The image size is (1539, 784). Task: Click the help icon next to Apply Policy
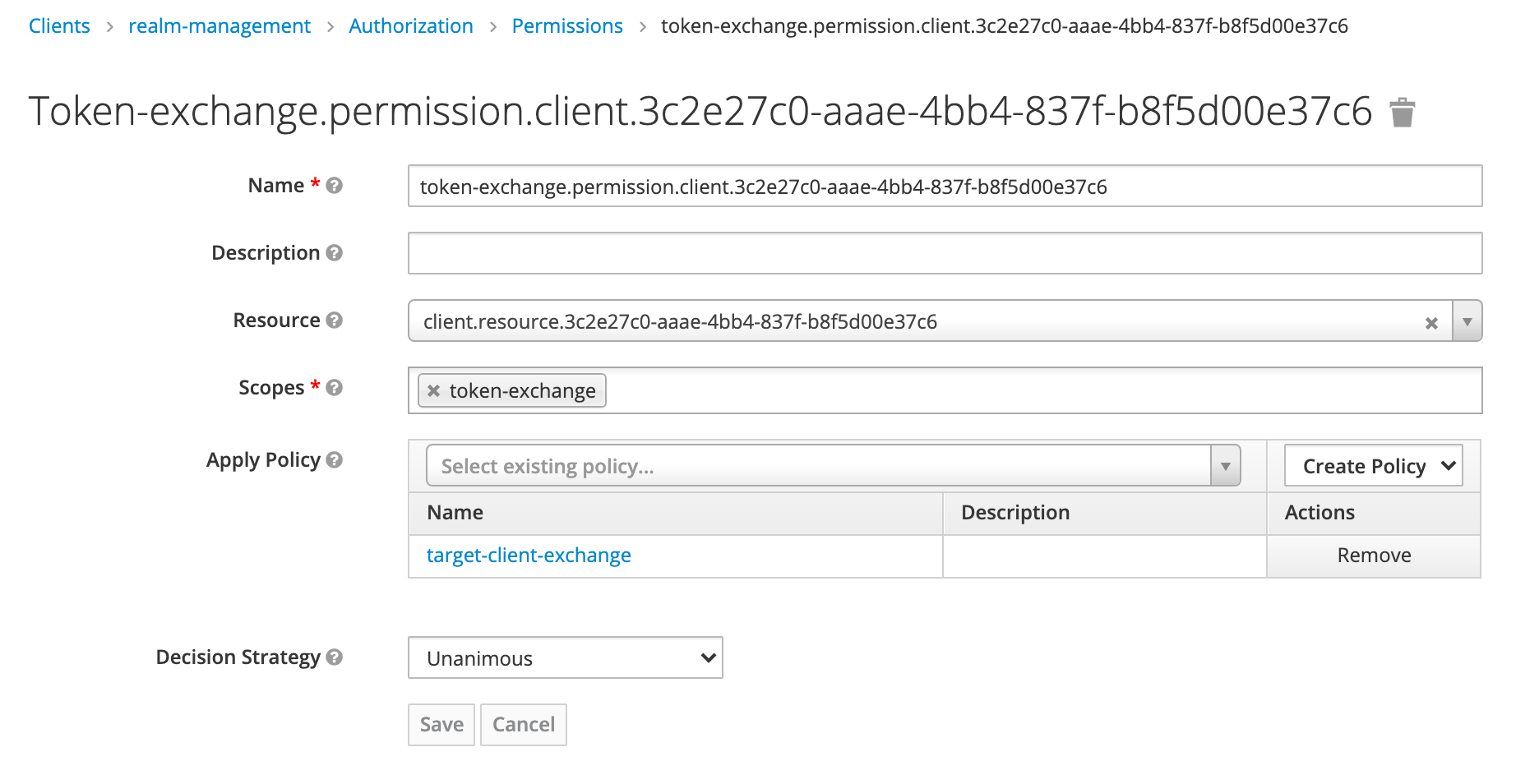(x=334, y=460)
